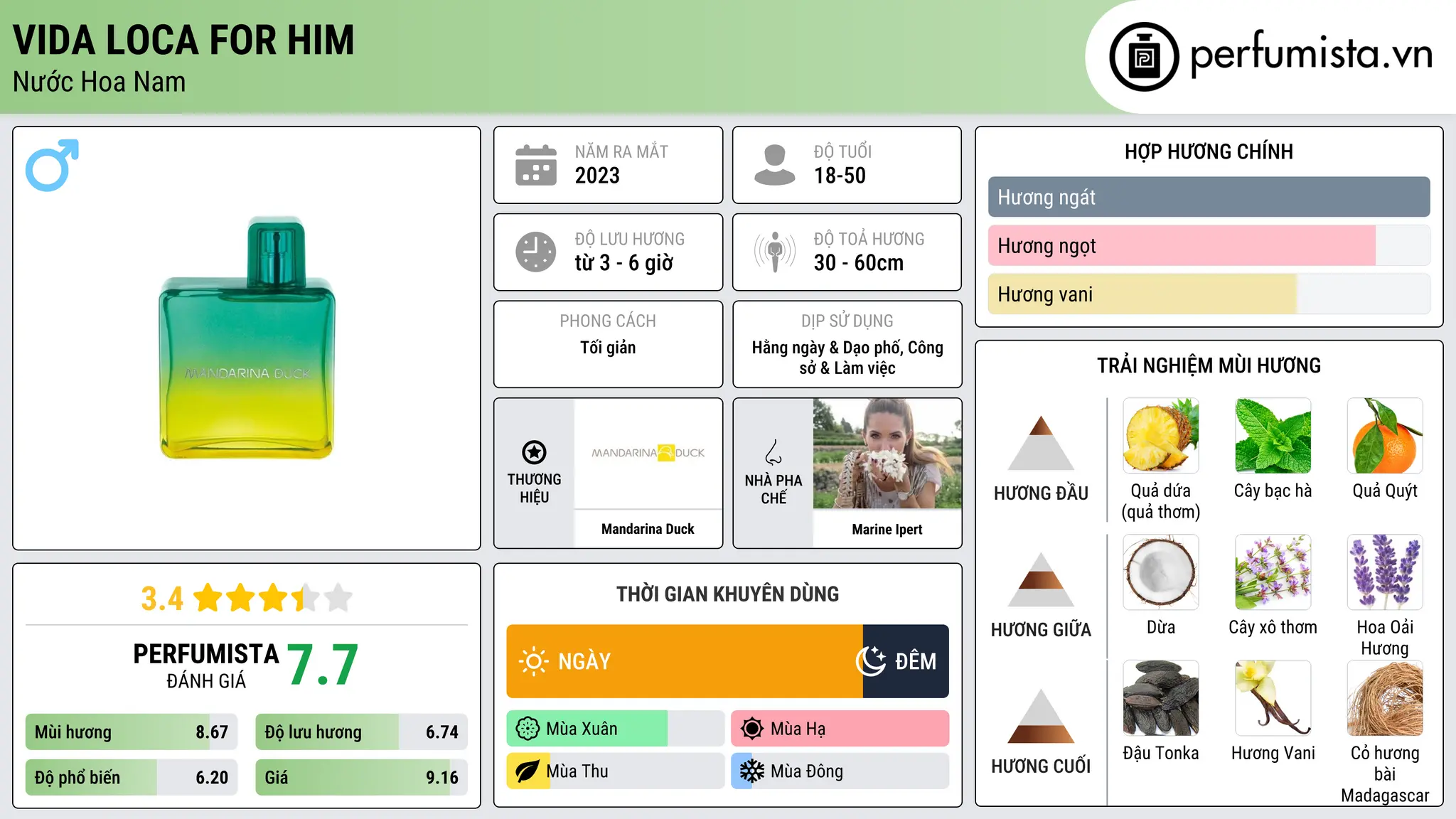This screenshot has height=819, width=1456.
Task: Click the person icon beside Độ tuổi
Action: pyautogui.click(x=774, y=165)
